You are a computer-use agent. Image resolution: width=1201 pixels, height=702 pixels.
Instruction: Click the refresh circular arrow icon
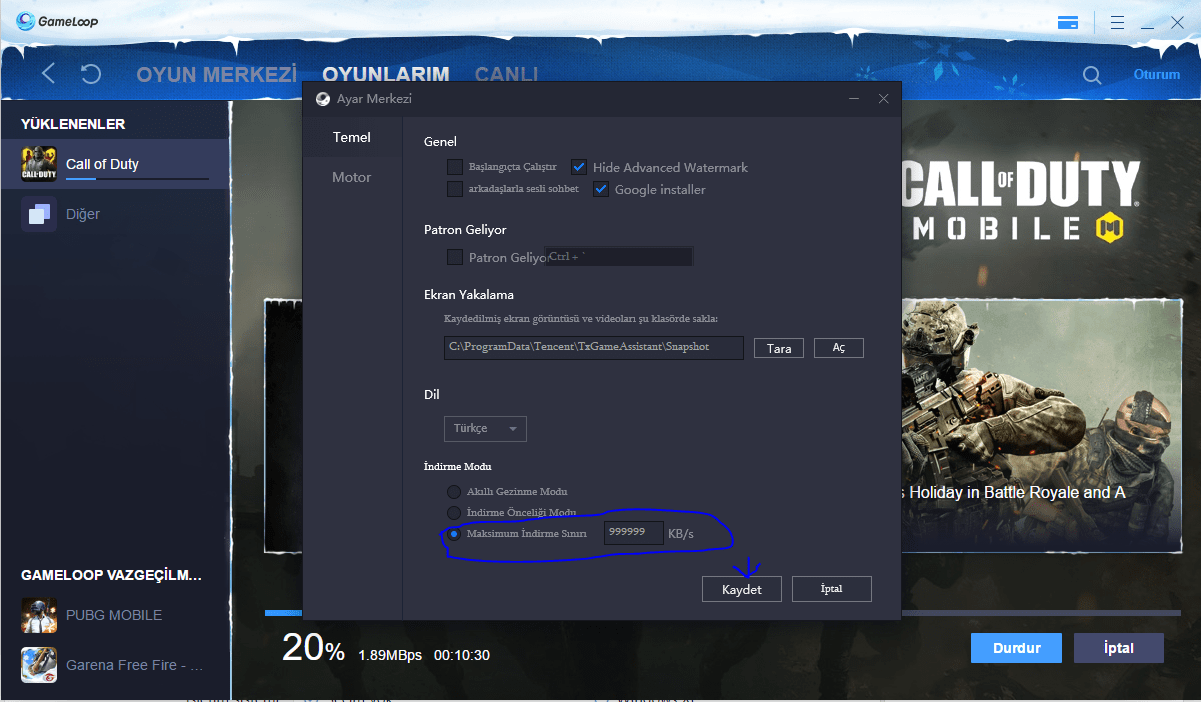pyautogui.click(x=91, y=74)
